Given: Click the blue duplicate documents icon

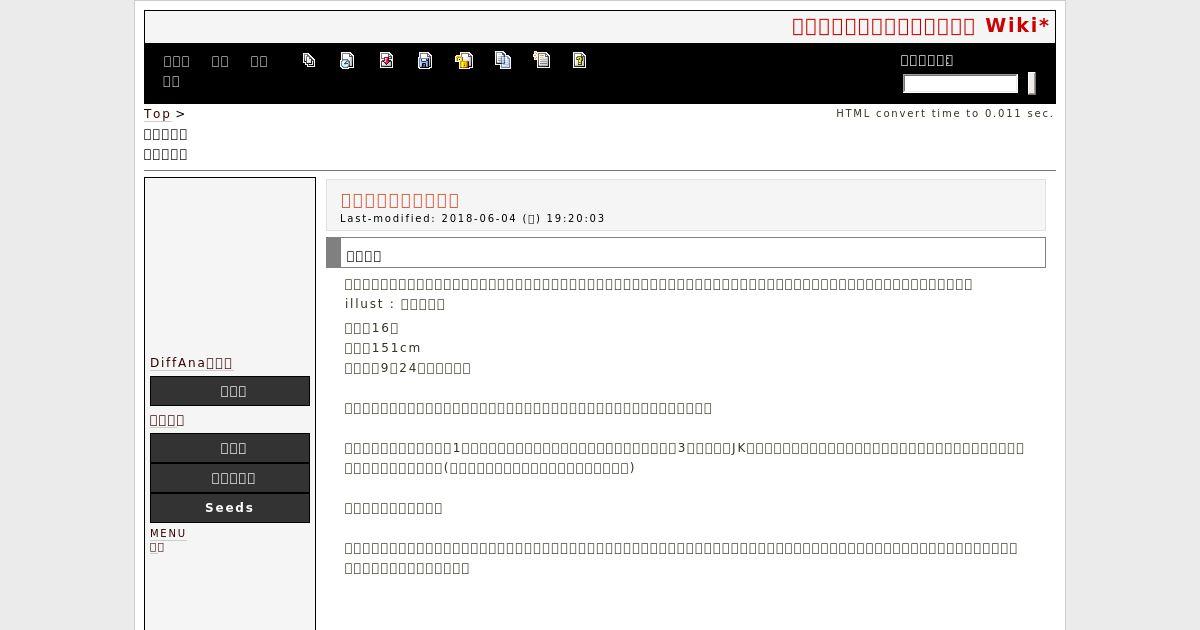Looking at the screenshot, I should pyautogui.click(x=503, y=60).
